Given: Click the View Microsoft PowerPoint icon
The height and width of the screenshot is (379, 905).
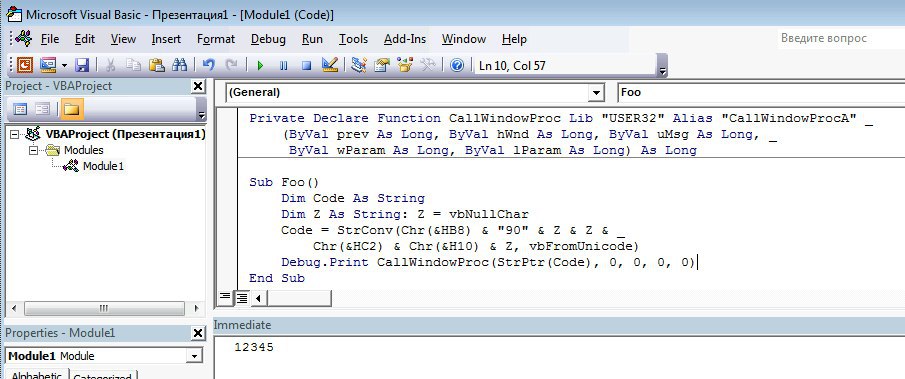Looking at the screenshot, I should (x=24, y=65).
